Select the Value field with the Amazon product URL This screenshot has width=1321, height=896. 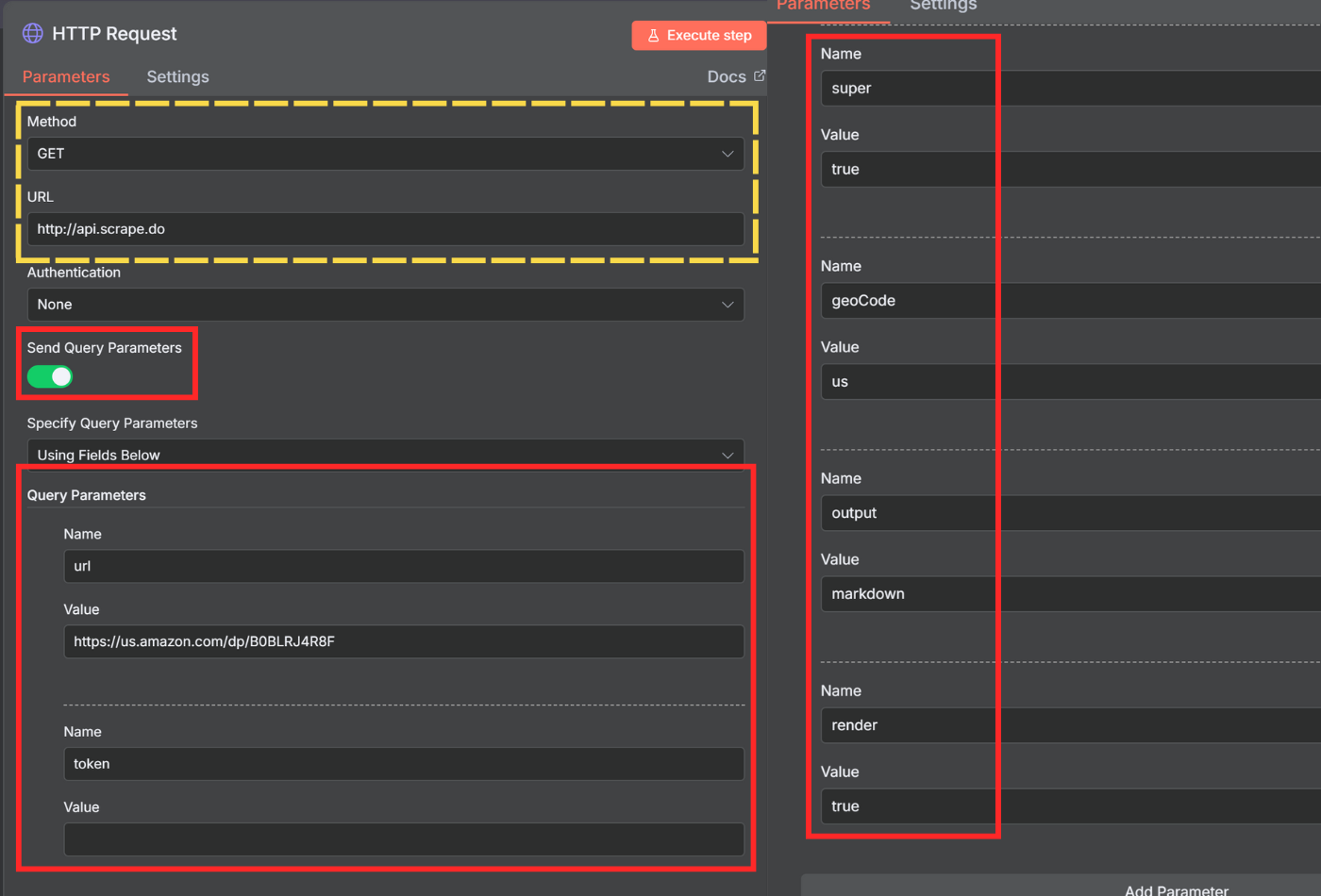tap(404, 641)
